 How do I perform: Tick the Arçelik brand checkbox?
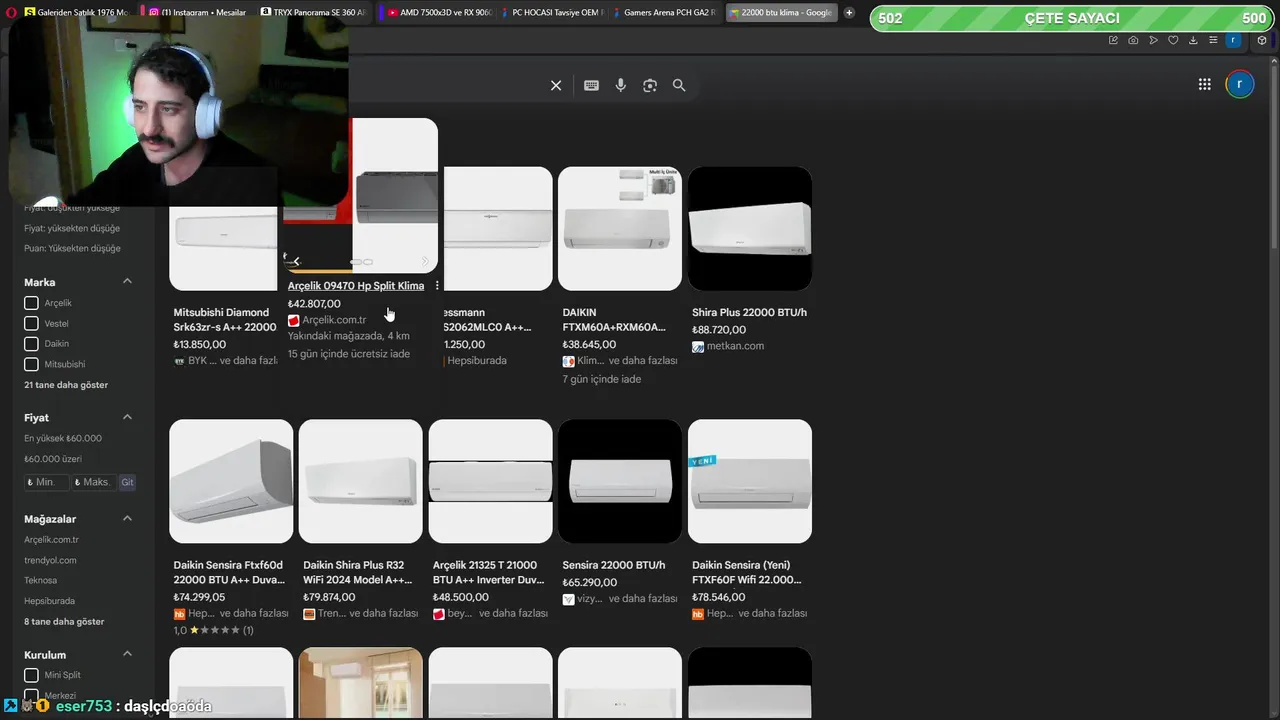31,303
